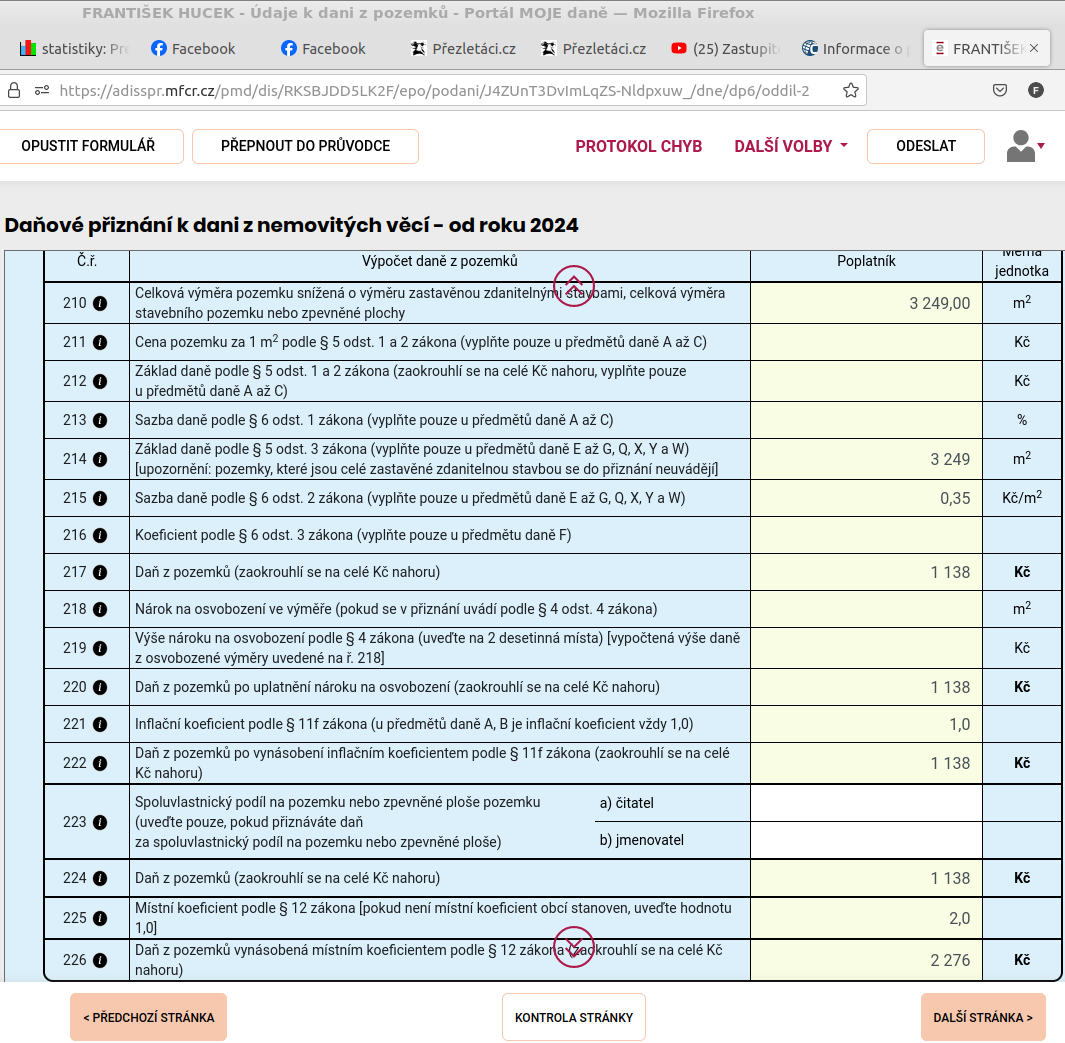This screenshot has width=1065, height=1043.
Task: Open info icon for row 212
Action: tap(100, 382)
